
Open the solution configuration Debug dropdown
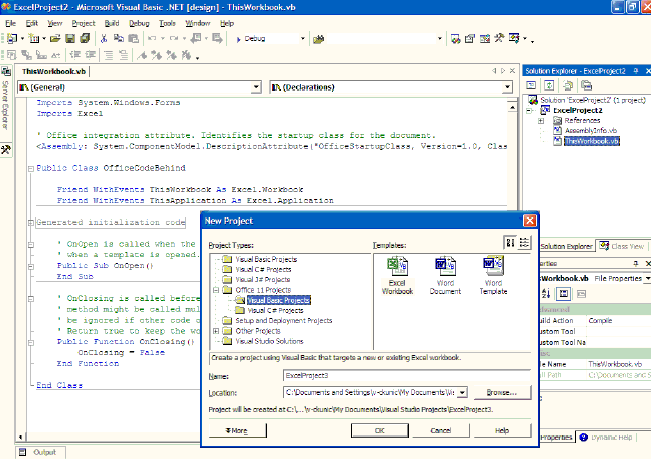pyautogui.click(x=303, y=39)
